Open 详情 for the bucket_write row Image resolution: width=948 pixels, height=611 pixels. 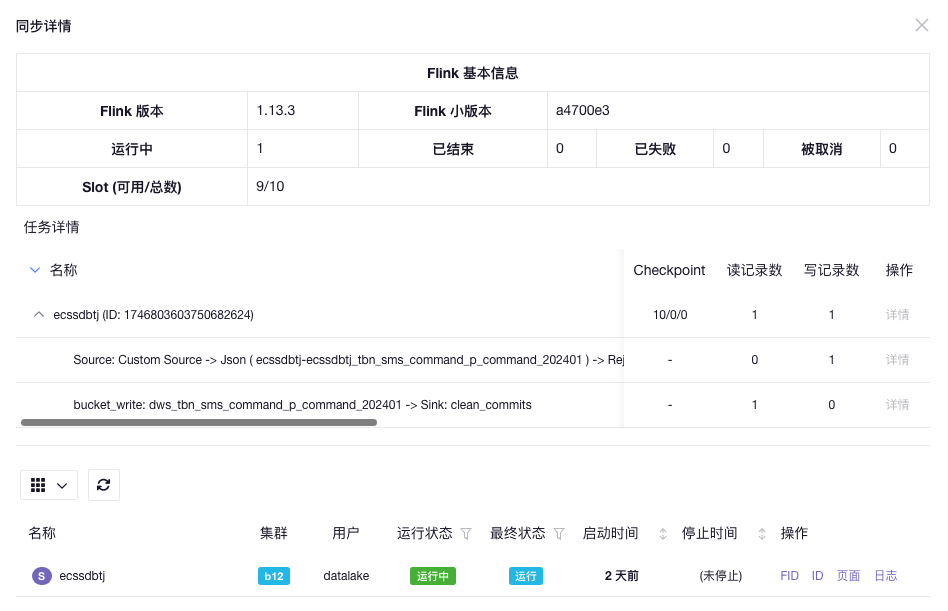pos(897,405)
